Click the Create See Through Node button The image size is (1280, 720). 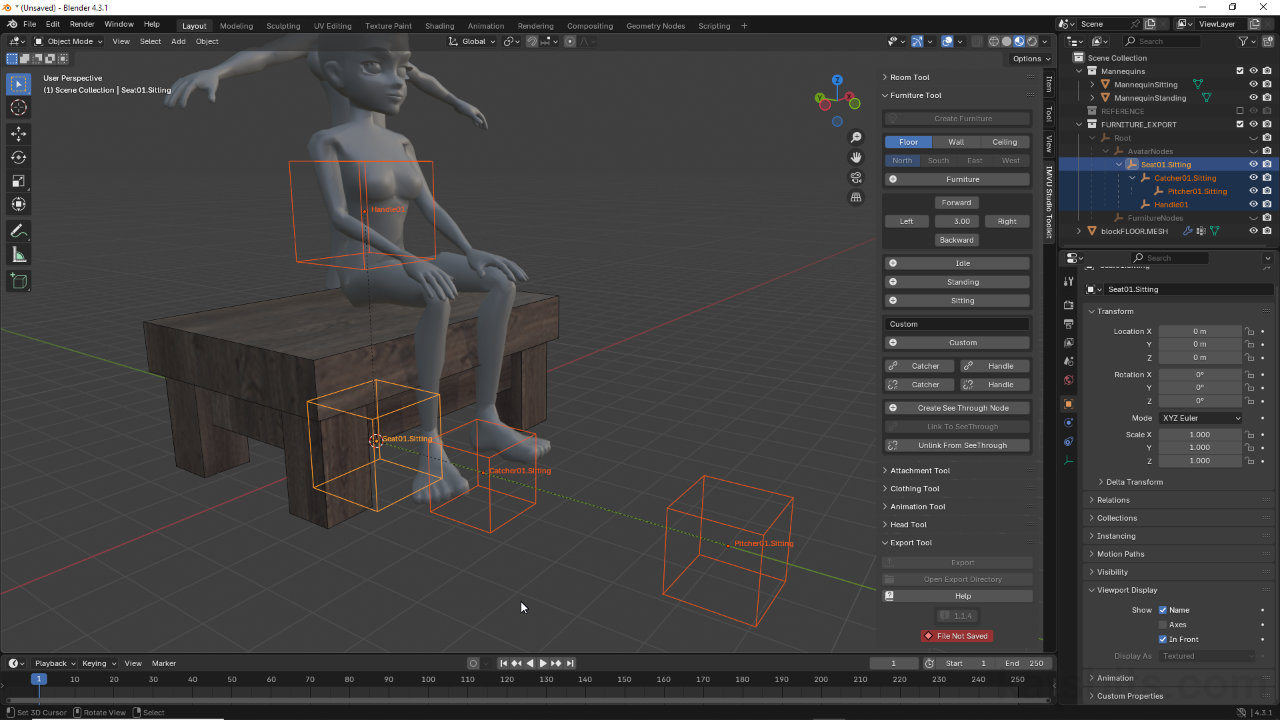click(957, 408)
